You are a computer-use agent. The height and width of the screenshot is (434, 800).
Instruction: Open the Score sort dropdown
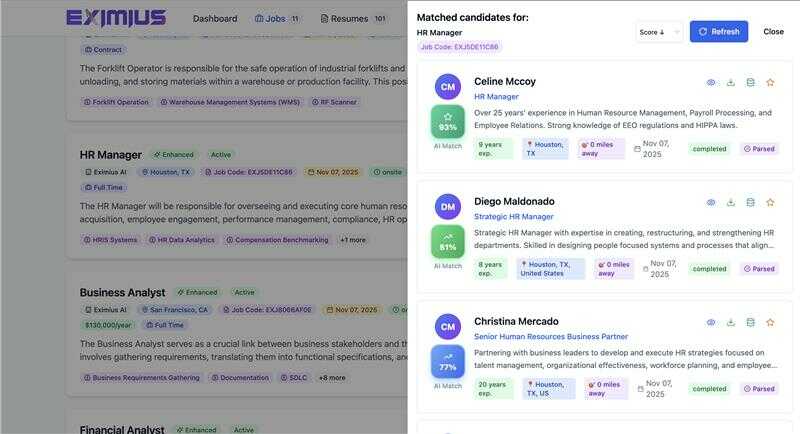[x=659, y=32]
